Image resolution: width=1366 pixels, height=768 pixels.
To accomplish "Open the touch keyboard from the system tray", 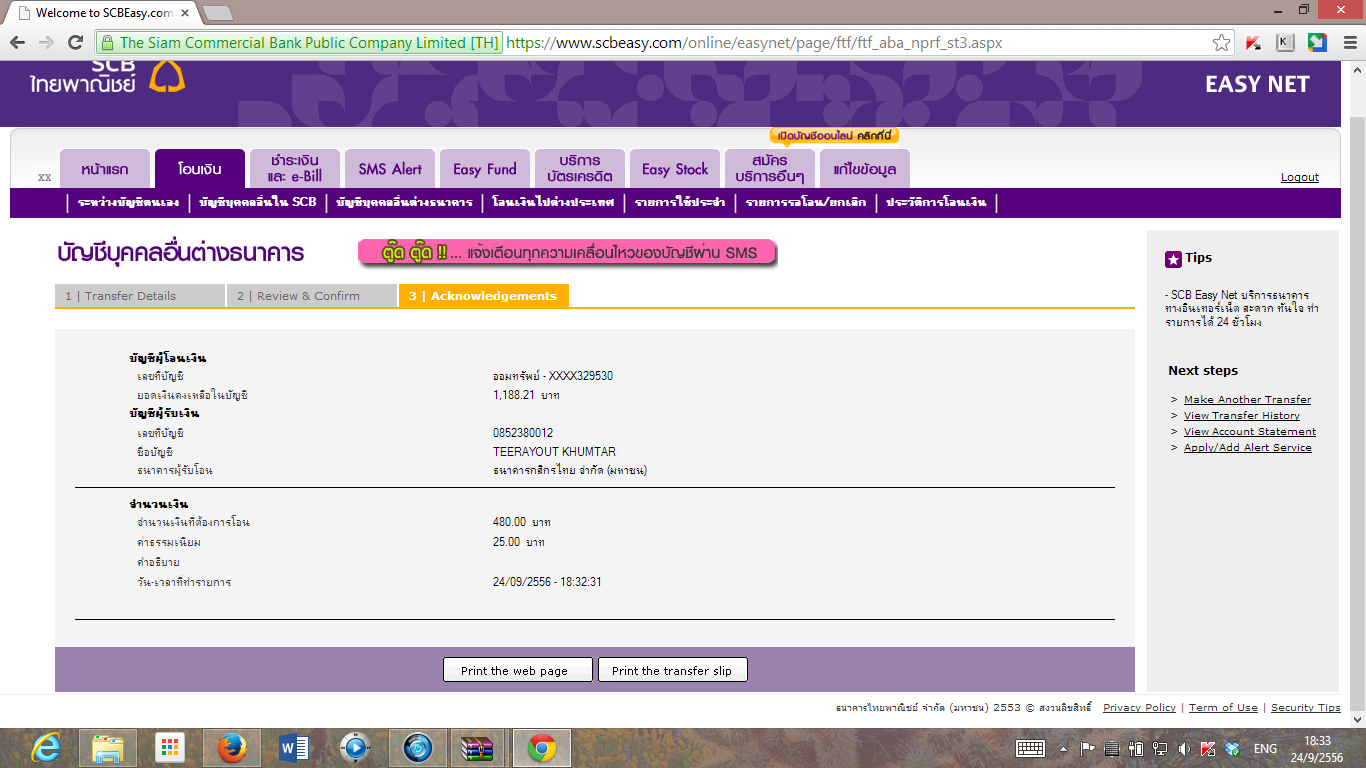I will coord(1031,748).
